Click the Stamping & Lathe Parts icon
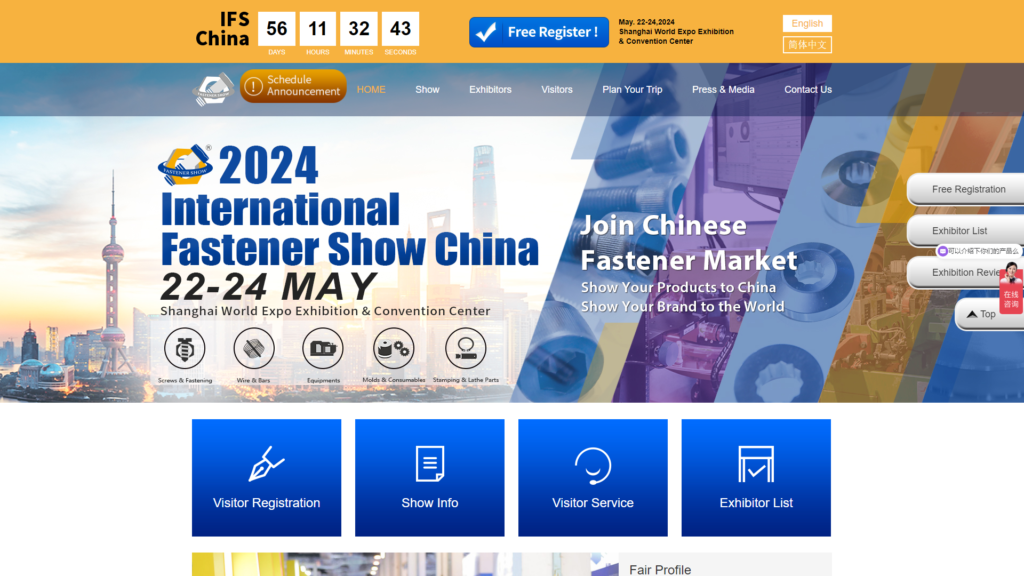 [466, 348]
